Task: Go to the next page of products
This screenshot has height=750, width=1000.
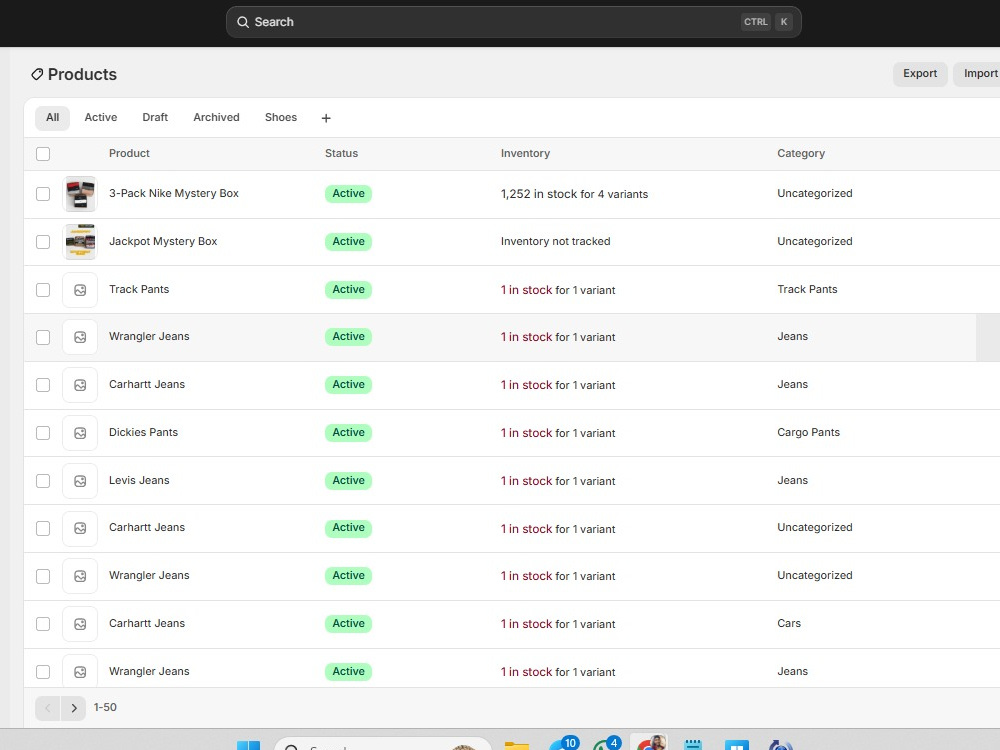Action: tap(73, 708)
